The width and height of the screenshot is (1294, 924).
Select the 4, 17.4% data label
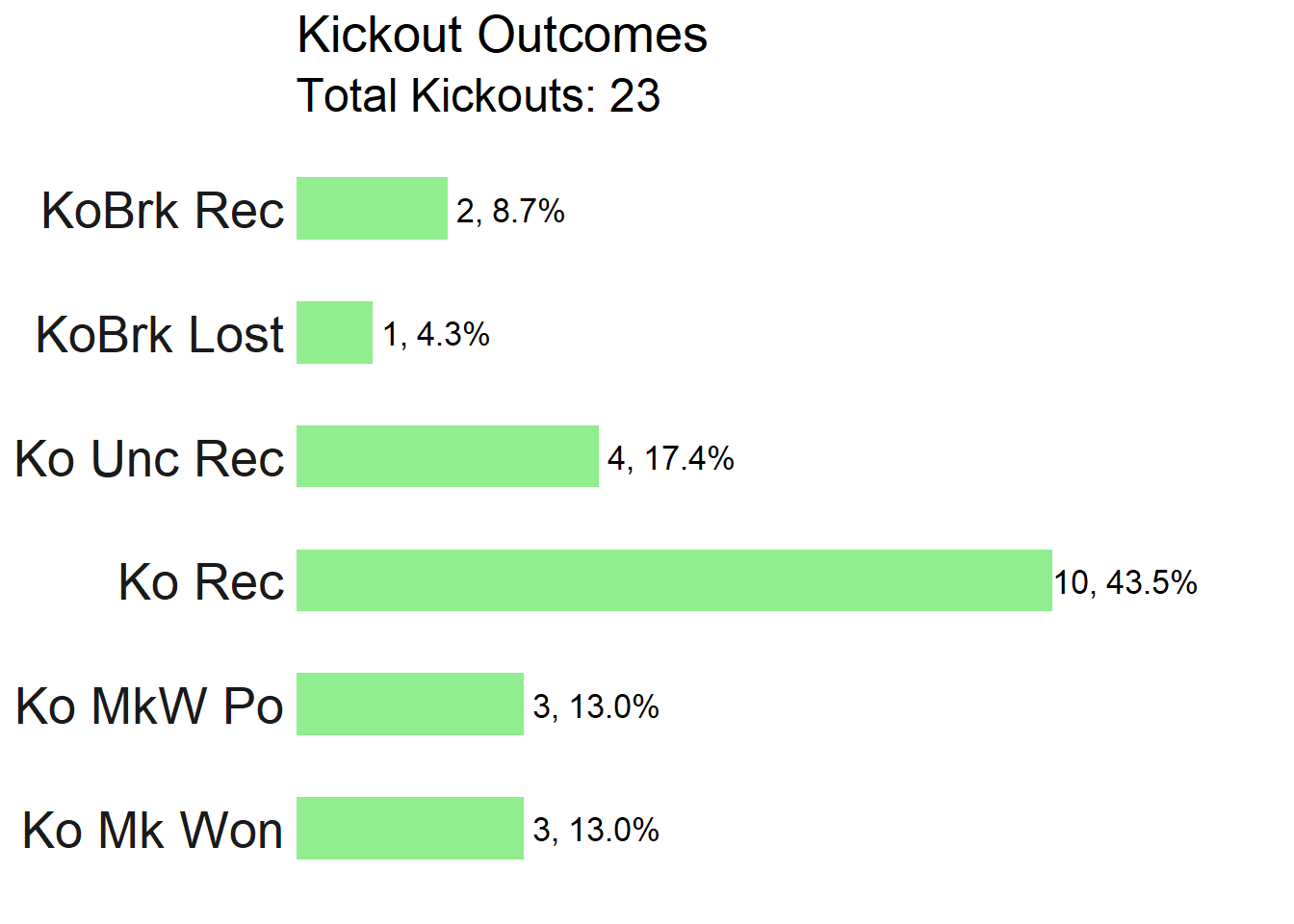[670, 458]
